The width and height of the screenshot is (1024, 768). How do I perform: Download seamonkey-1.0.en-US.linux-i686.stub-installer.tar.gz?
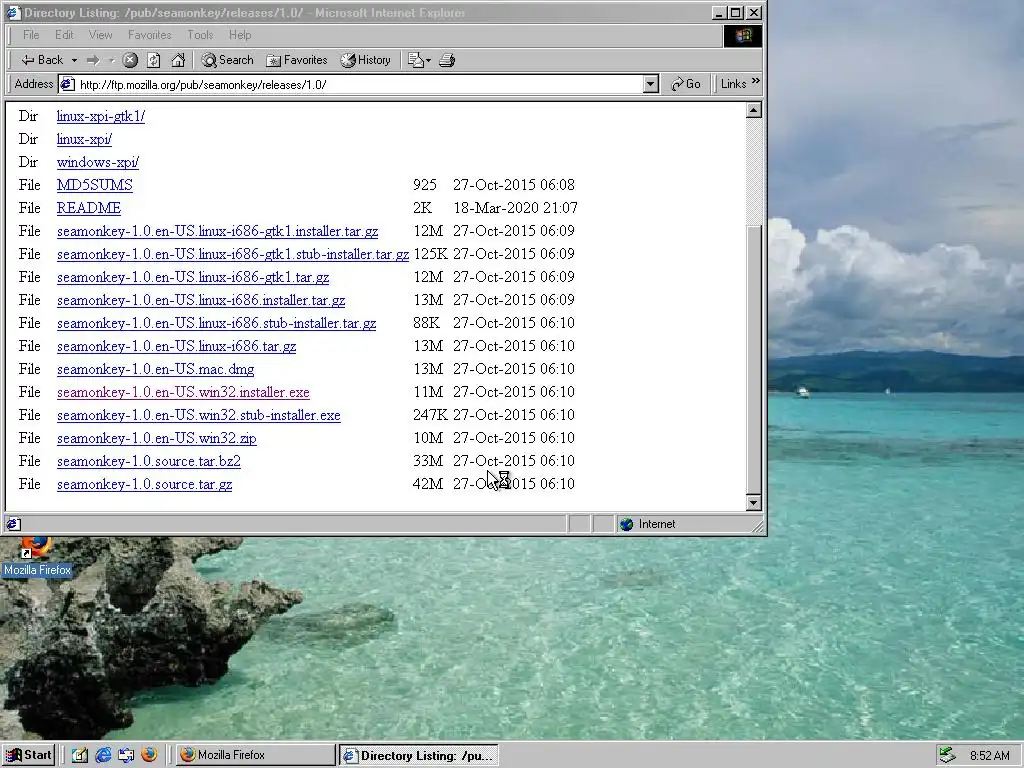pos(216,323)
